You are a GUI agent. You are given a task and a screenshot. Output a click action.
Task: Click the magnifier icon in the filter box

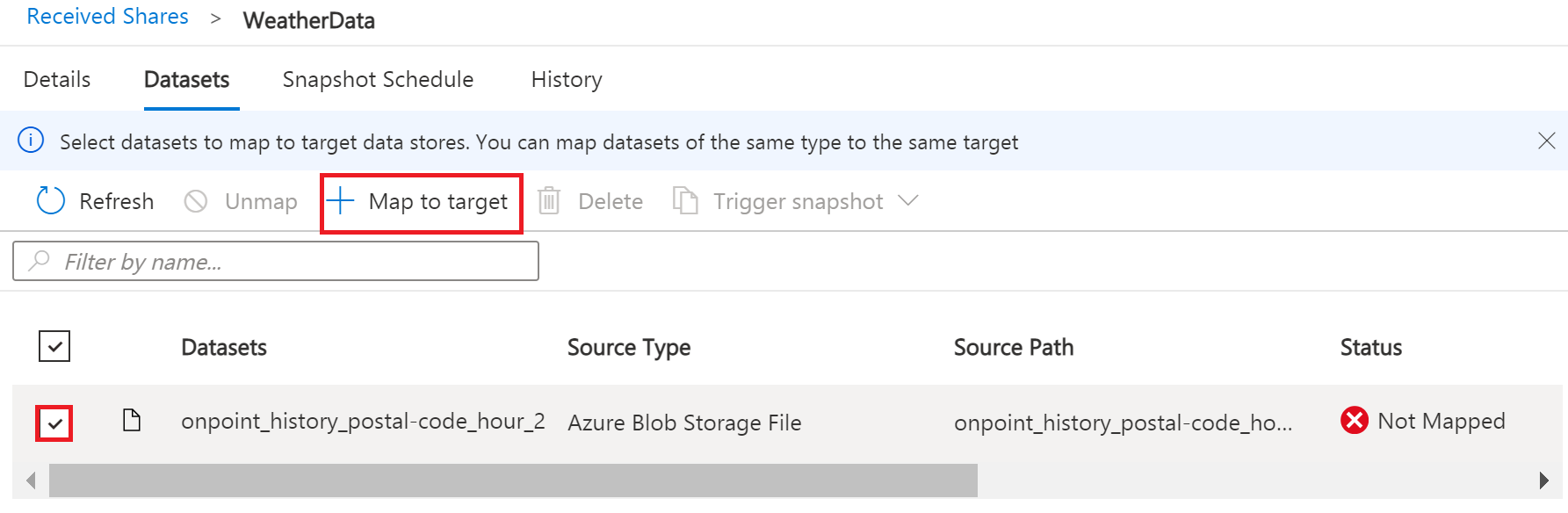[x=38, y=261]
